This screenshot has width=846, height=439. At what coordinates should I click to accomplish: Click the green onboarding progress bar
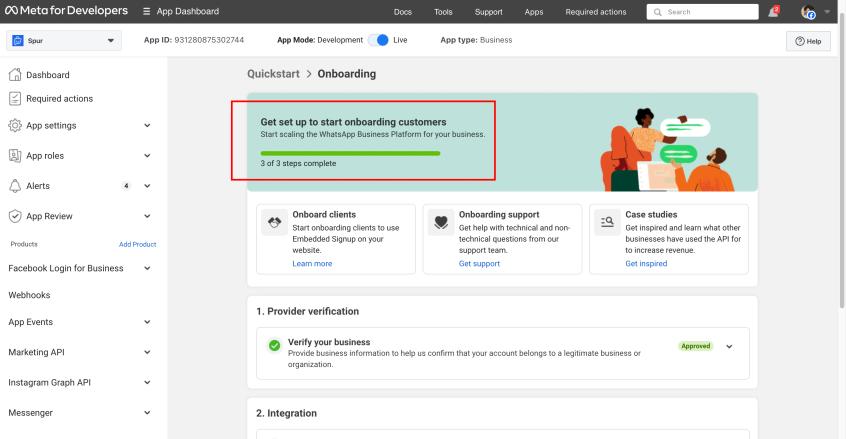(350, 154)
